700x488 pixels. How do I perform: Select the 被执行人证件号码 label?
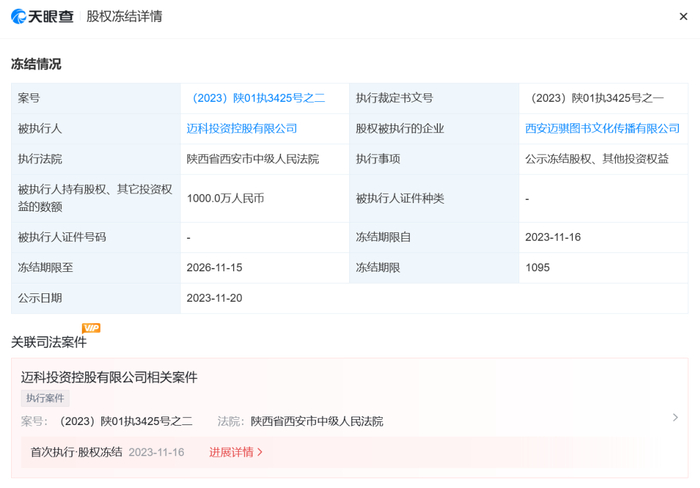[x=62, y=237]
